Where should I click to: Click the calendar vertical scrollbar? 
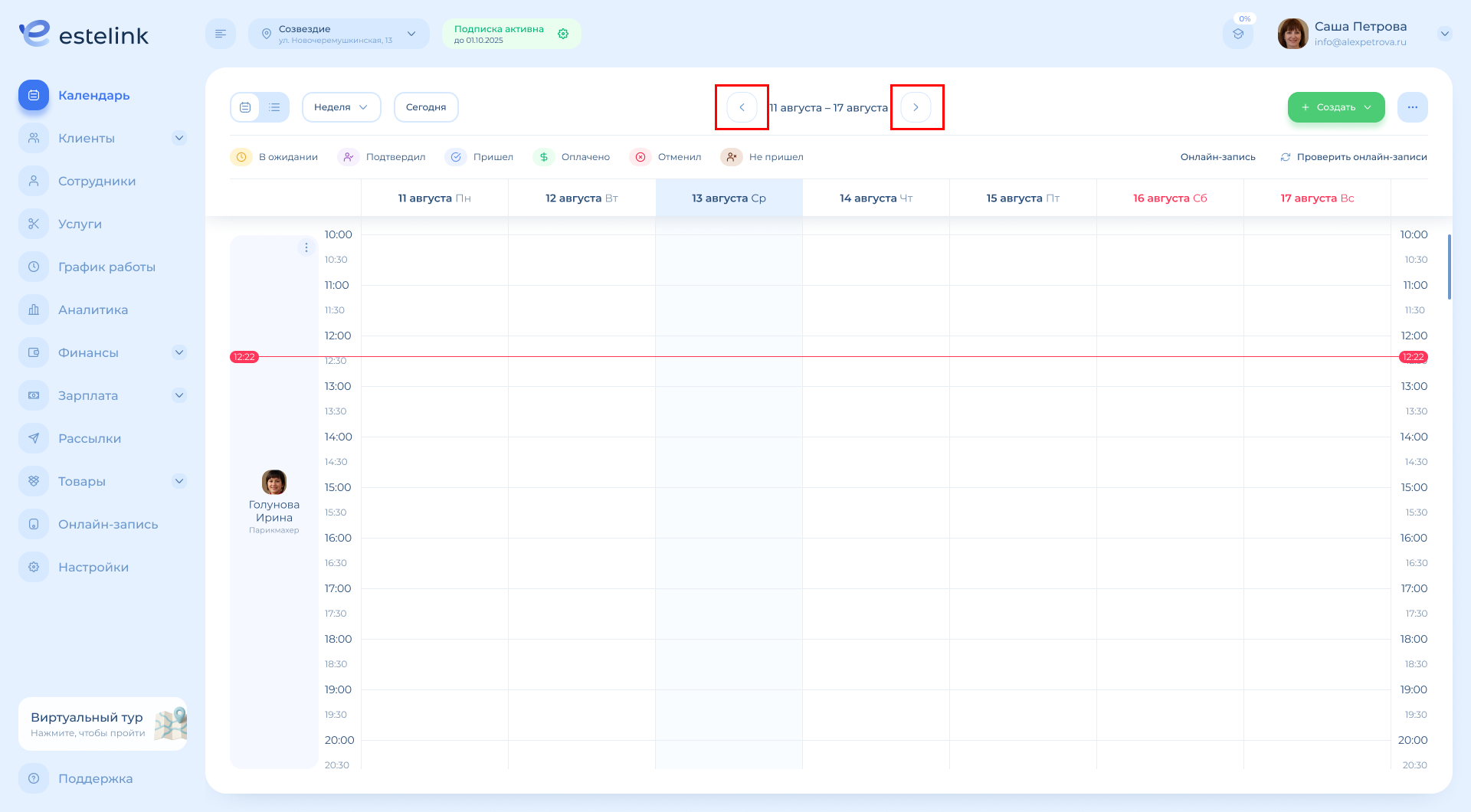click(1449, 267)
